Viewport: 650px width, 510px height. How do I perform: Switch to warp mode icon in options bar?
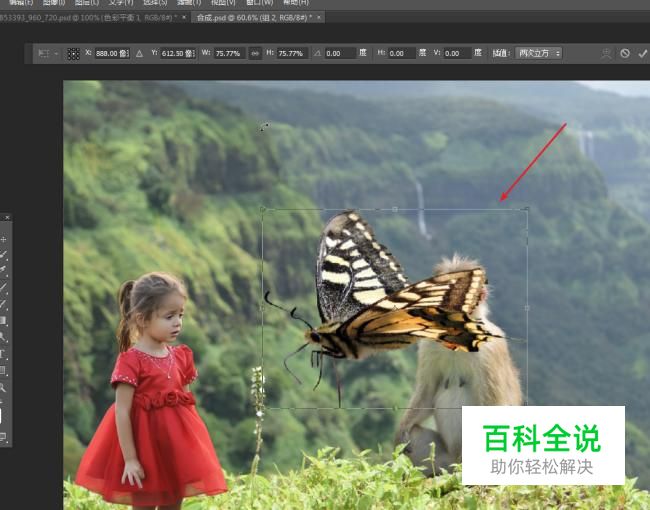point(606,53)
